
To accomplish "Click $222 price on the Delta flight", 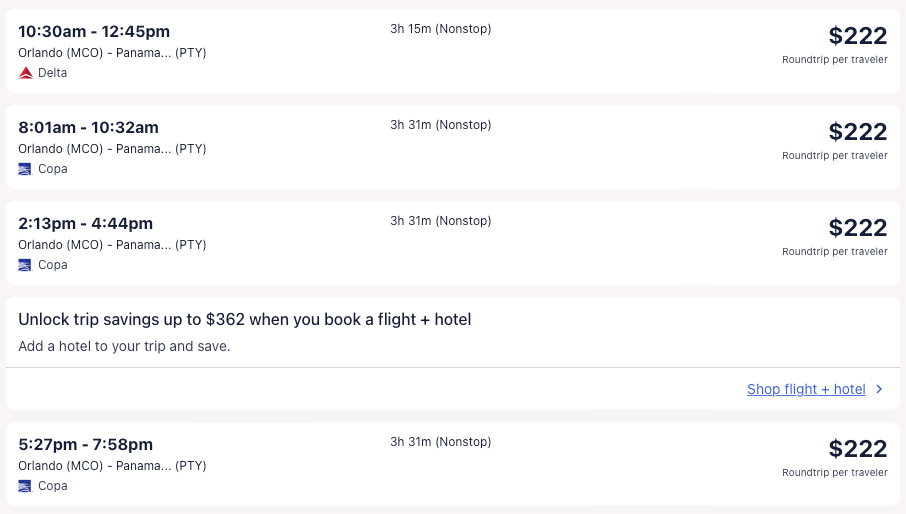I will pos(857,36).
